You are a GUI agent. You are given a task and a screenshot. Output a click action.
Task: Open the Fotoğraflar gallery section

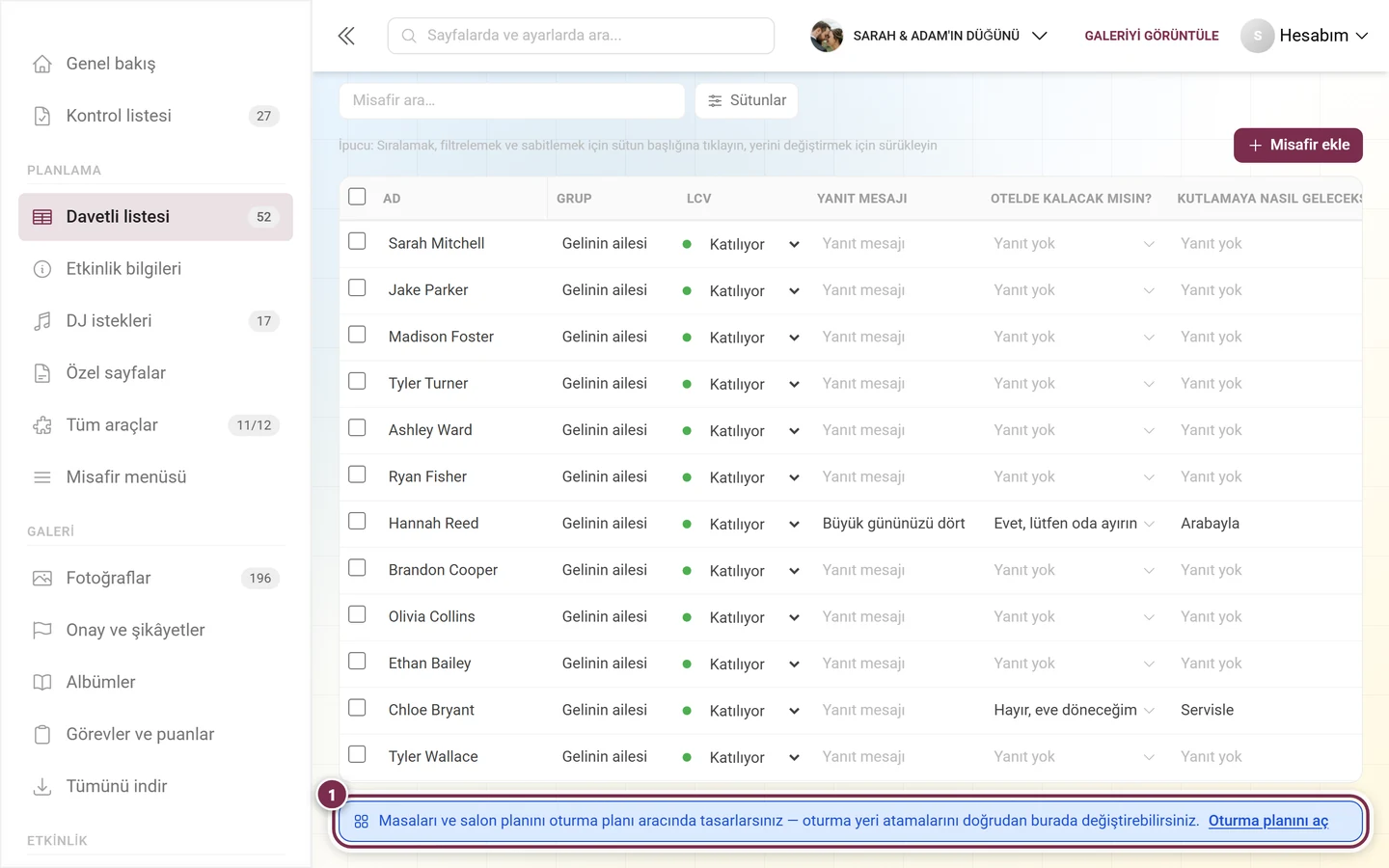tap(155, 579)
